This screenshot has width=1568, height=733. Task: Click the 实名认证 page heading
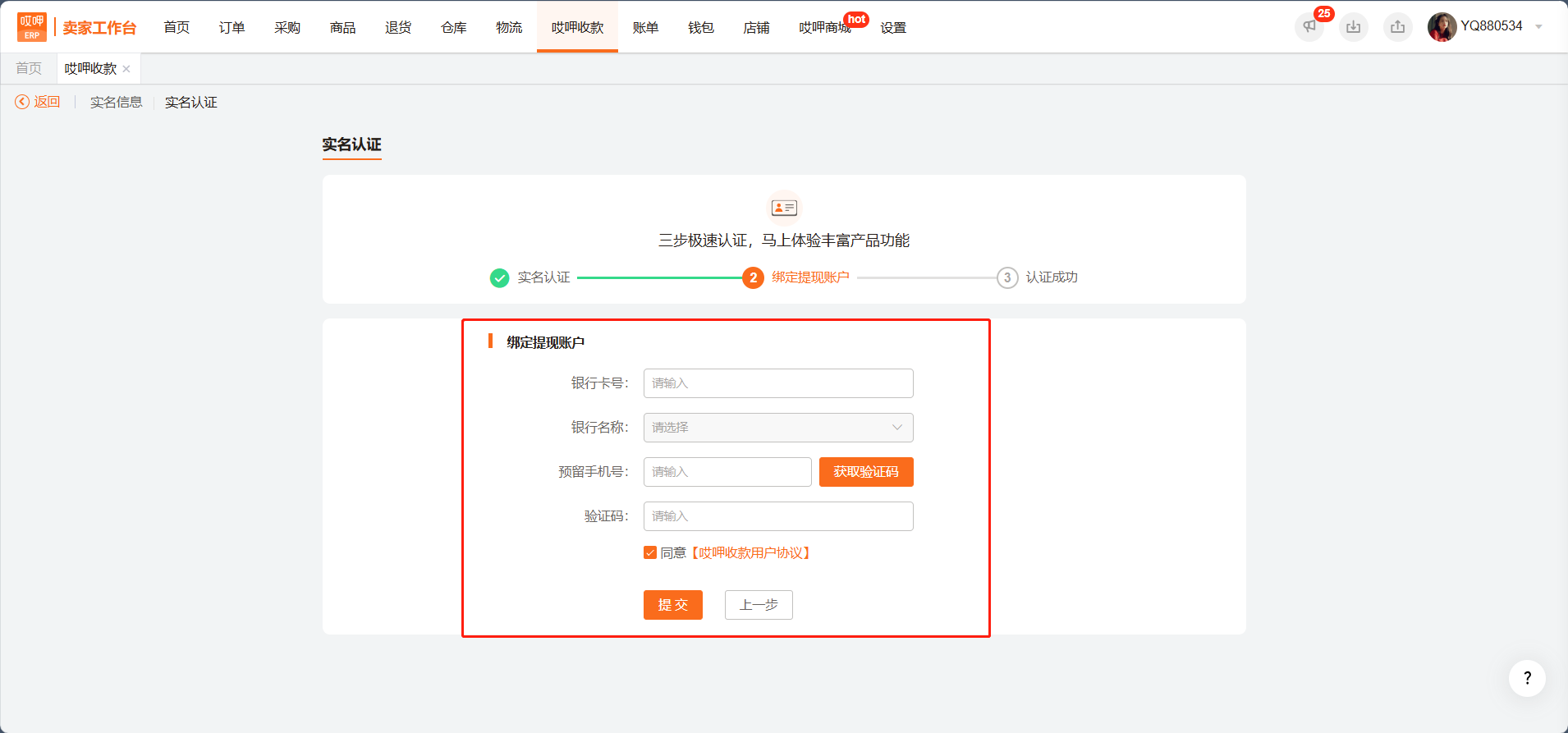point(351,144)
